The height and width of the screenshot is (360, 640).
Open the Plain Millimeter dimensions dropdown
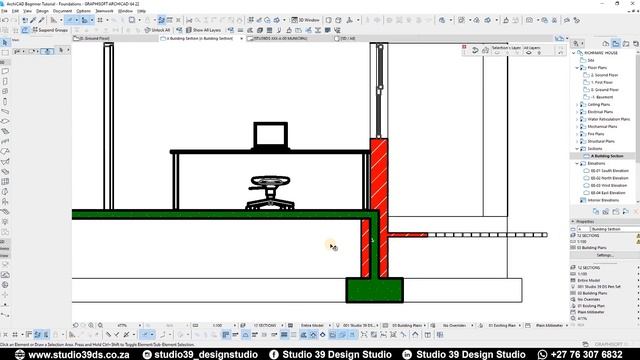point(567,325)
